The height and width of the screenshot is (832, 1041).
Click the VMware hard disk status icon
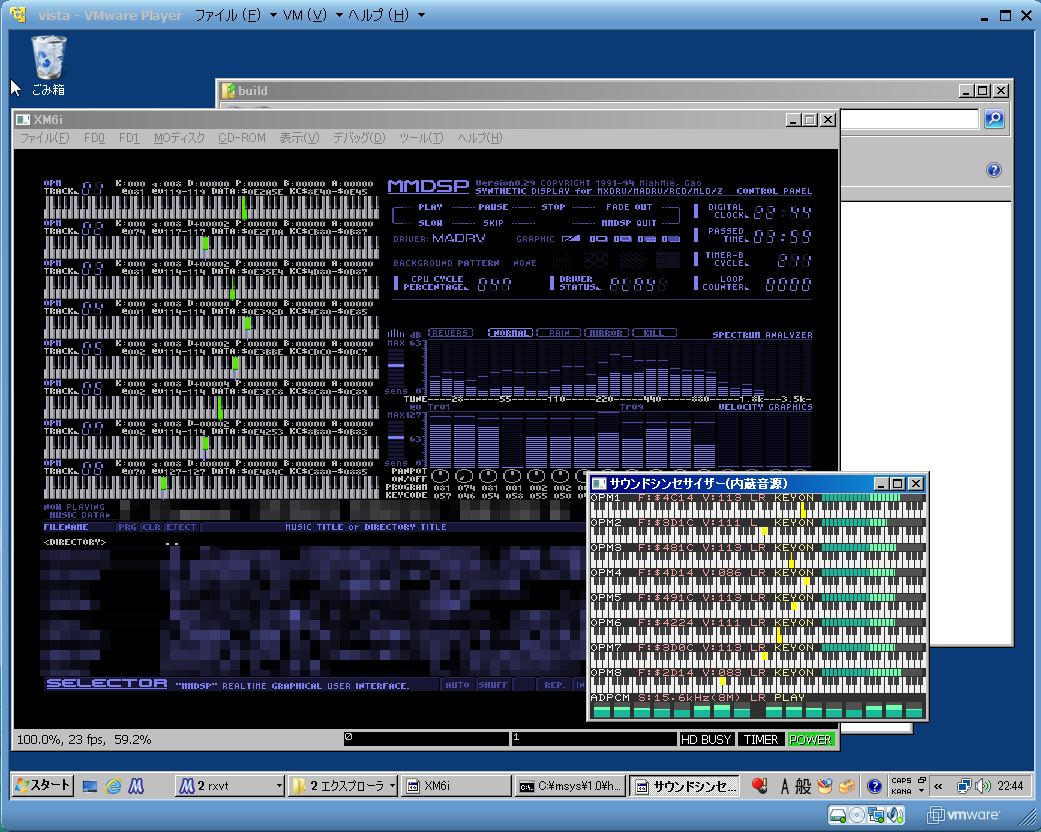click(838, 815)
